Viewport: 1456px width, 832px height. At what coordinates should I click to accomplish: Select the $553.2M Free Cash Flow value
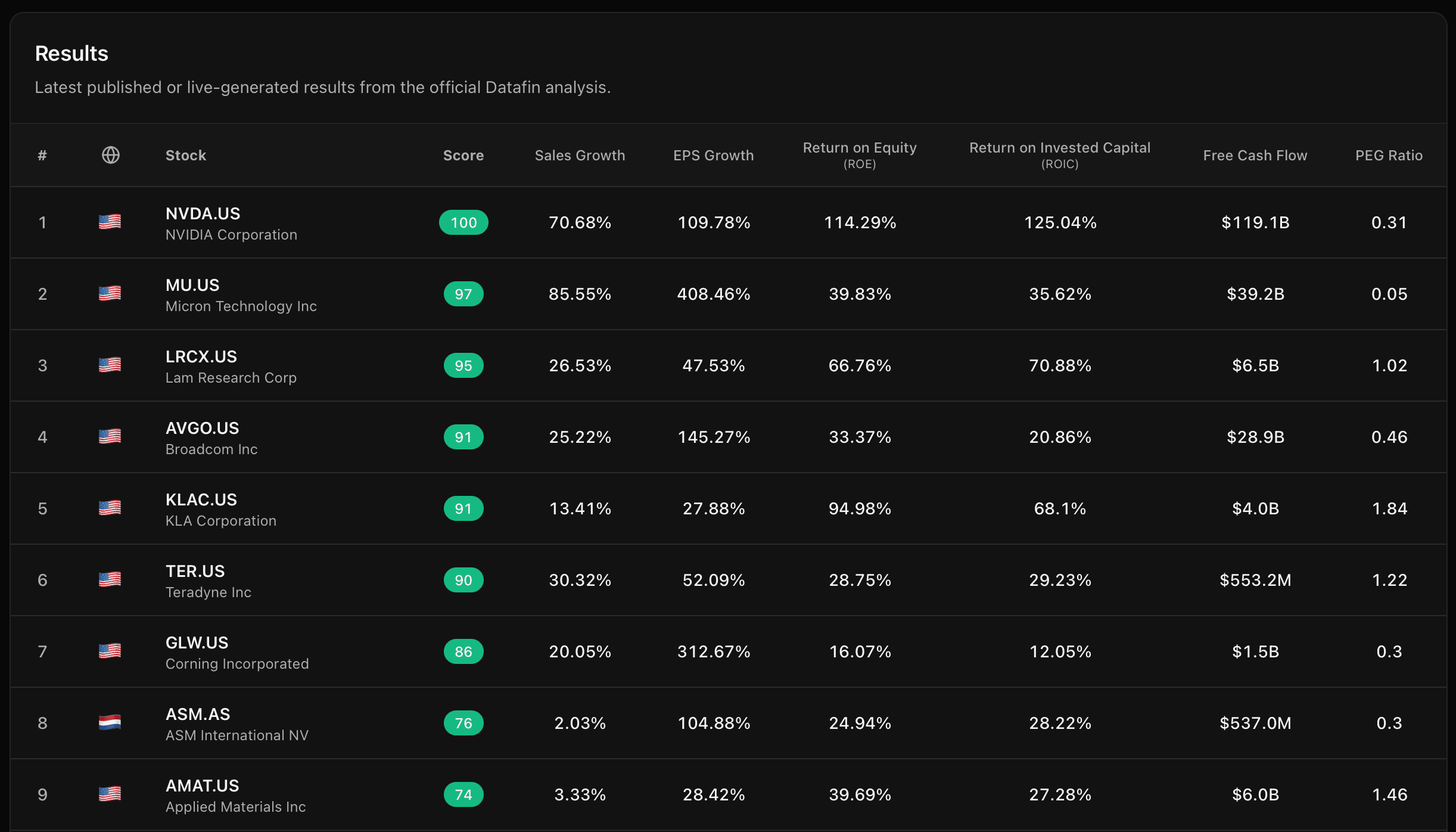tap(1255, 580)
